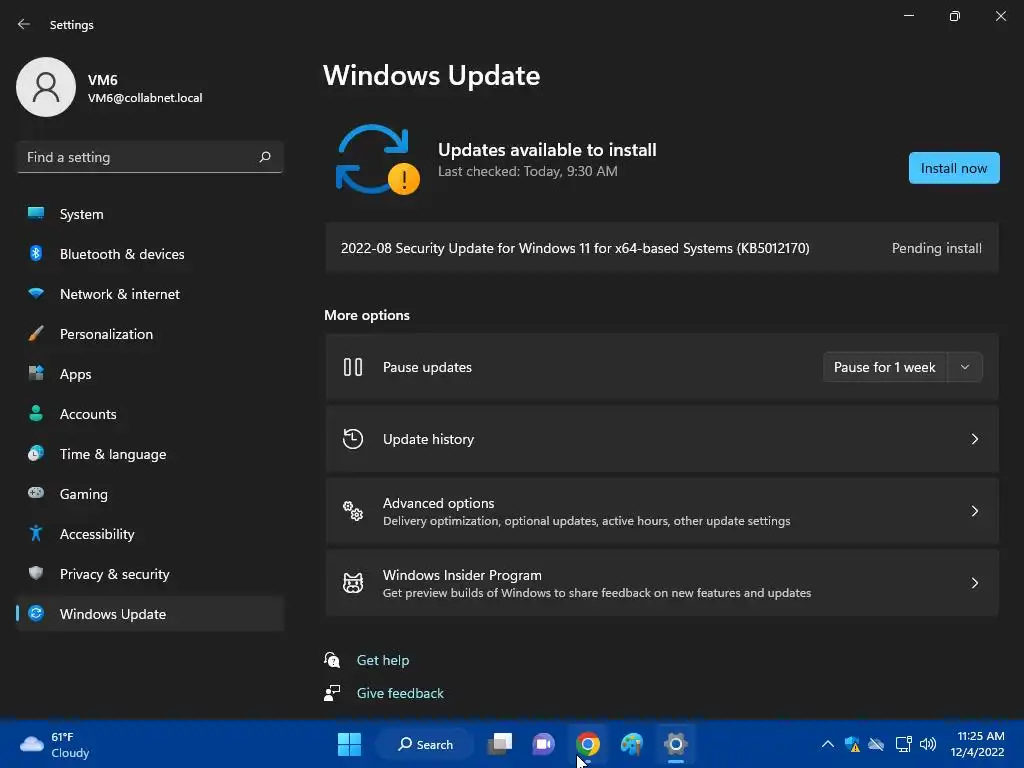Click the magnifier icon in Find a setting

[264, 157]
